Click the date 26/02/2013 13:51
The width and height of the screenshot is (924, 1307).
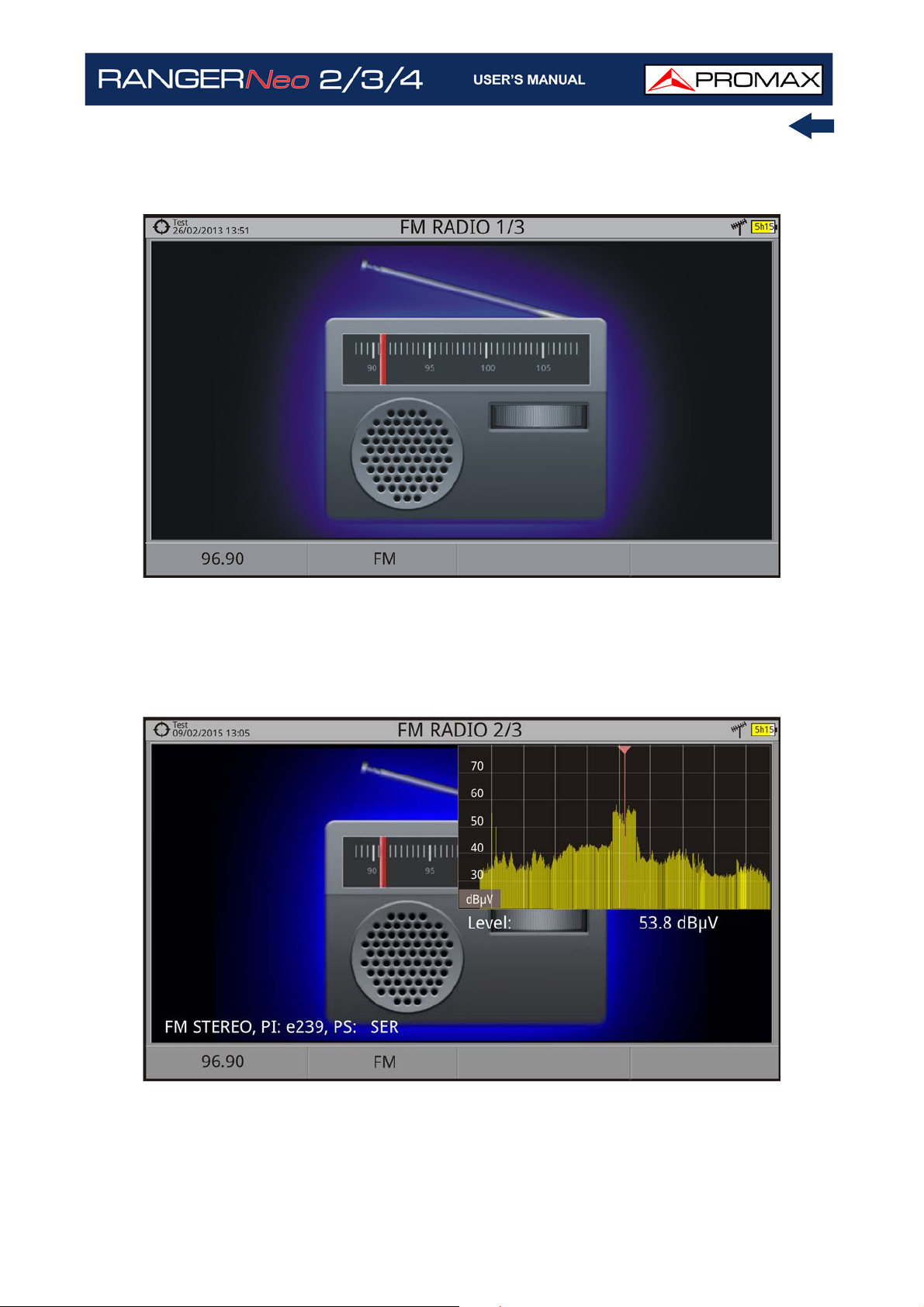click(x=211, y=230)
